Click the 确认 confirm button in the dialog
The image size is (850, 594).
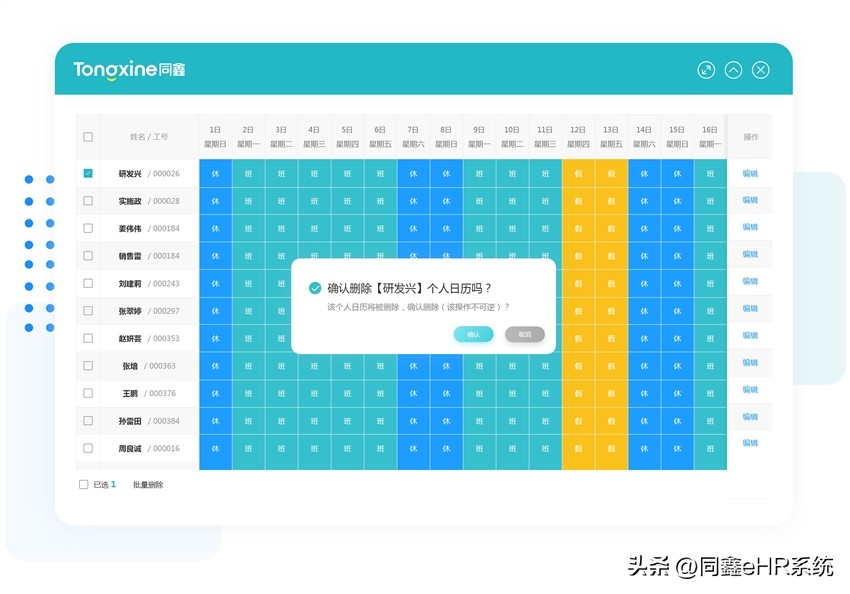pyautogui.click(x=472, y=333)
